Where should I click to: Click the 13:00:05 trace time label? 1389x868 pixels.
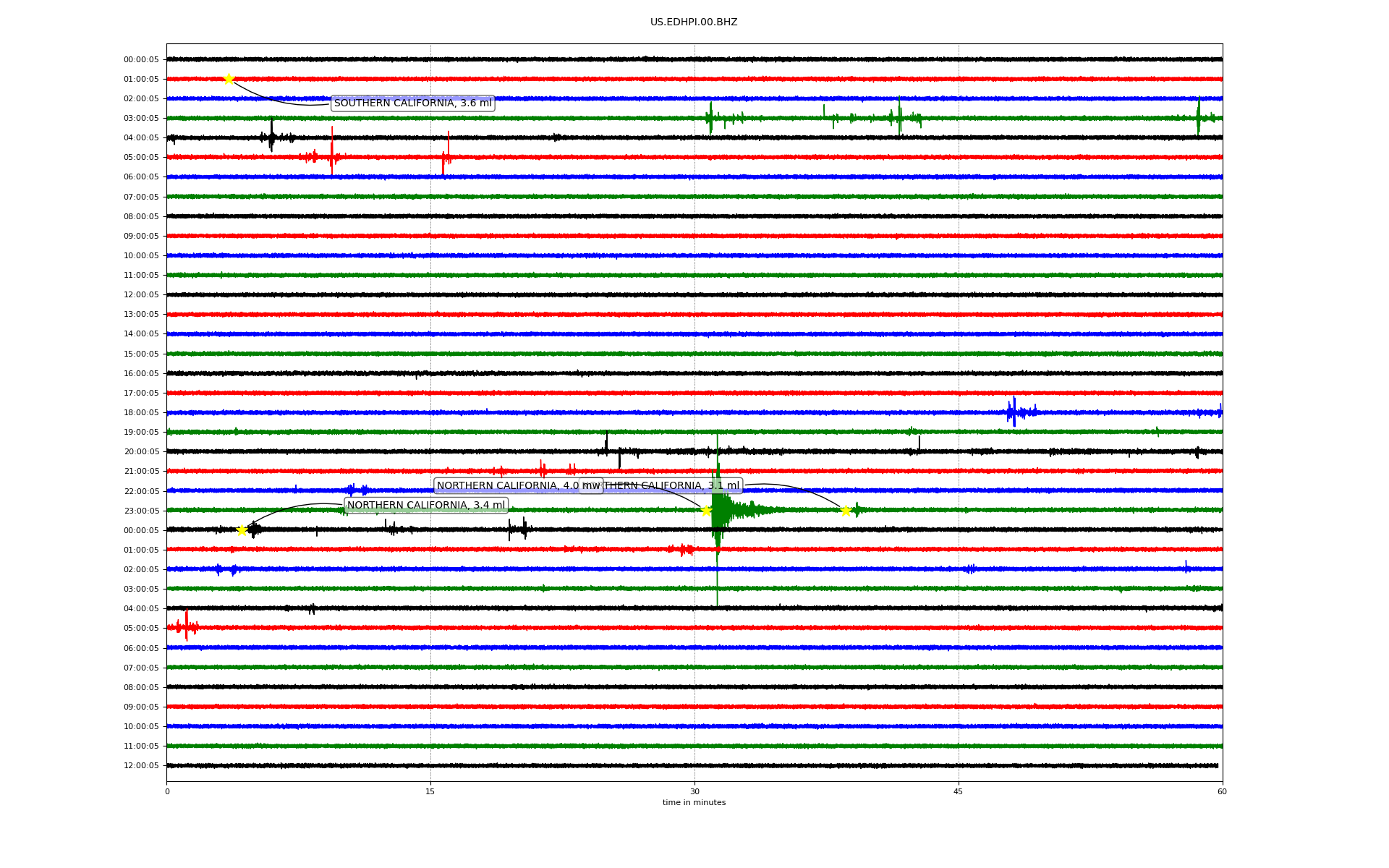pyautogui.click(x=141, y=315)
